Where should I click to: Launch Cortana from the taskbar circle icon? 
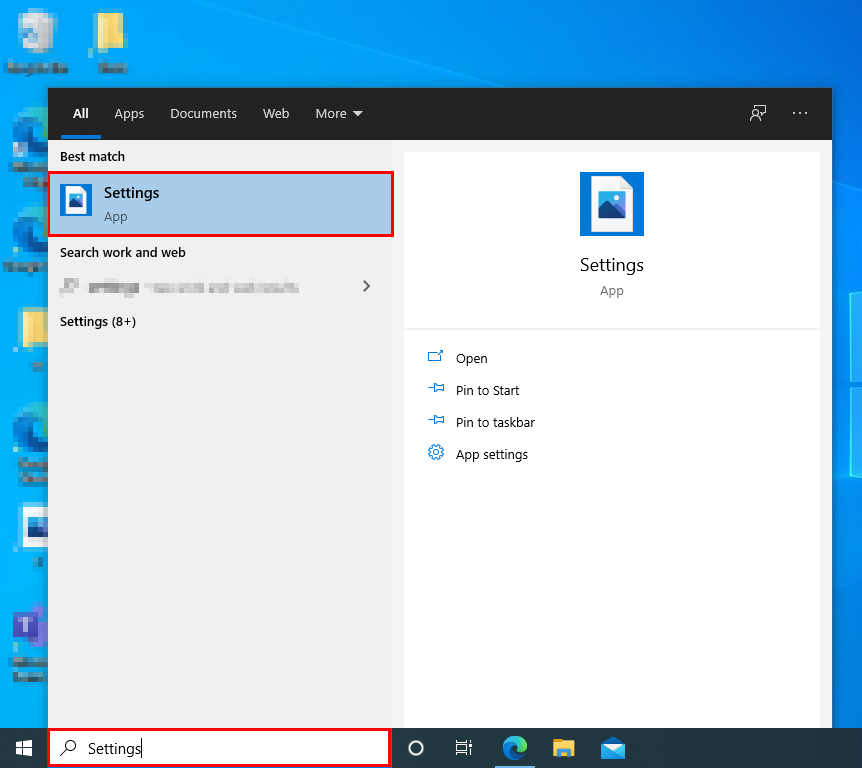[x=416, y=748]
